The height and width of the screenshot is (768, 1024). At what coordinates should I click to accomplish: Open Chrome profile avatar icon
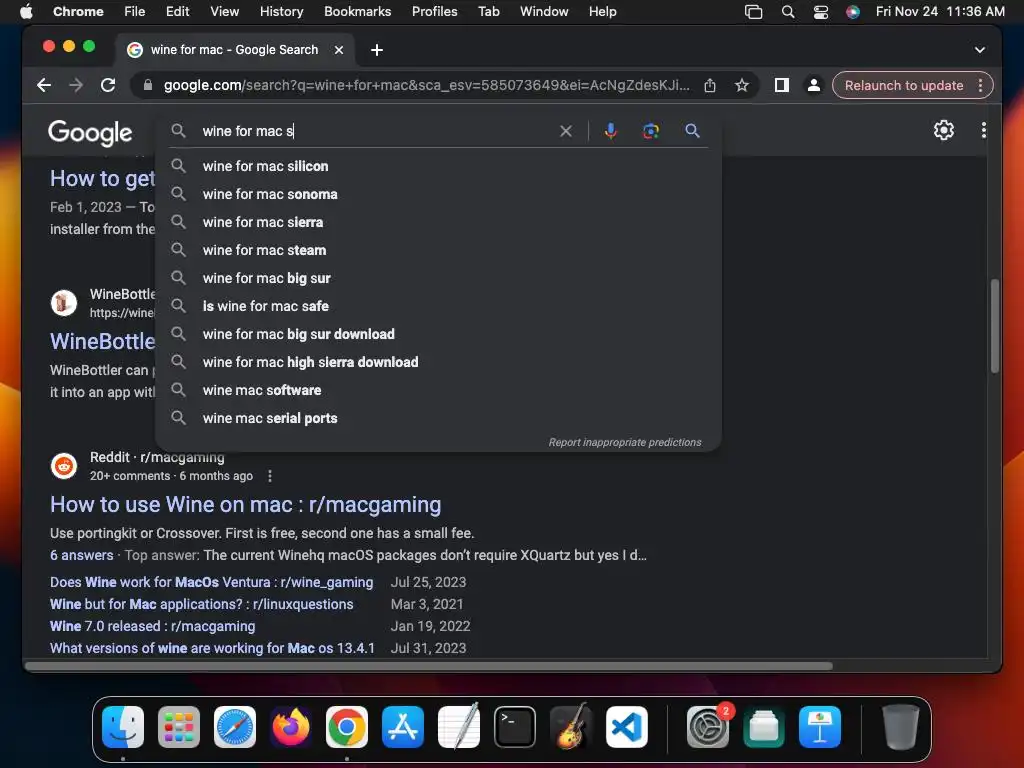point(814,85)
